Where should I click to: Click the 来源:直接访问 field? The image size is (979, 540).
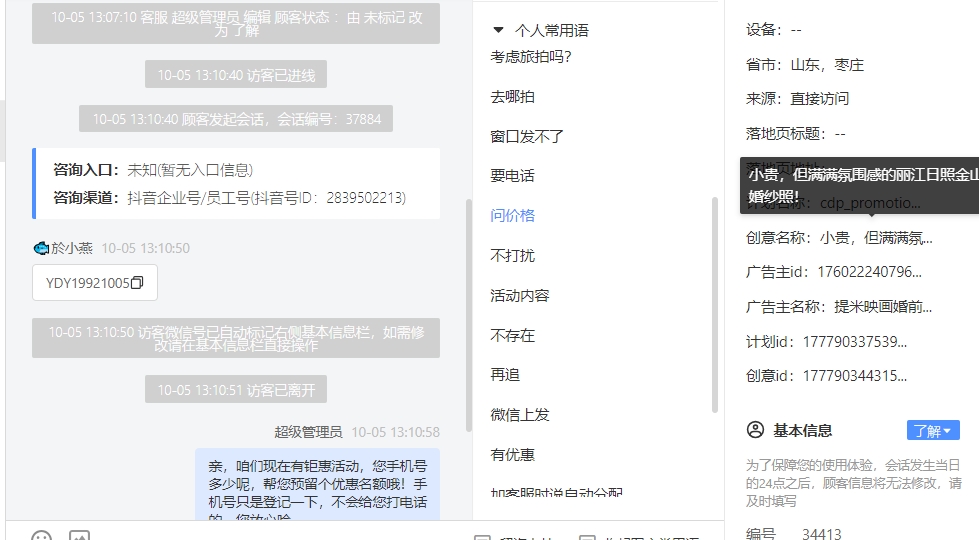click(x=797, y=99)
